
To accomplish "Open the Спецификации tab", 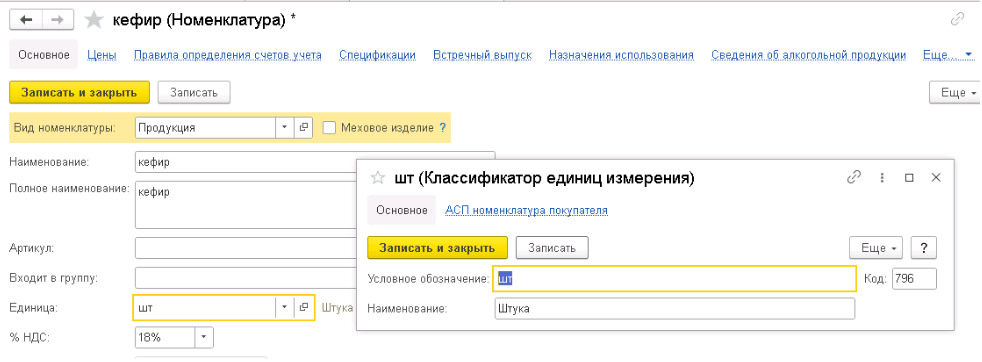I will click(x=377, y=55).
